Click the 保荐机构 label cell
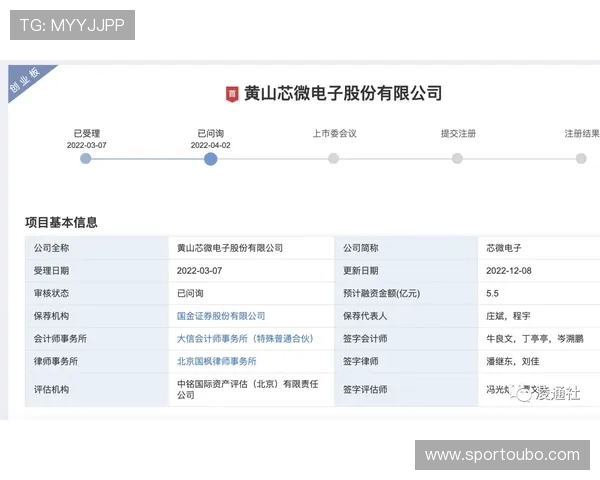600x480 pixels. (97, 316)
